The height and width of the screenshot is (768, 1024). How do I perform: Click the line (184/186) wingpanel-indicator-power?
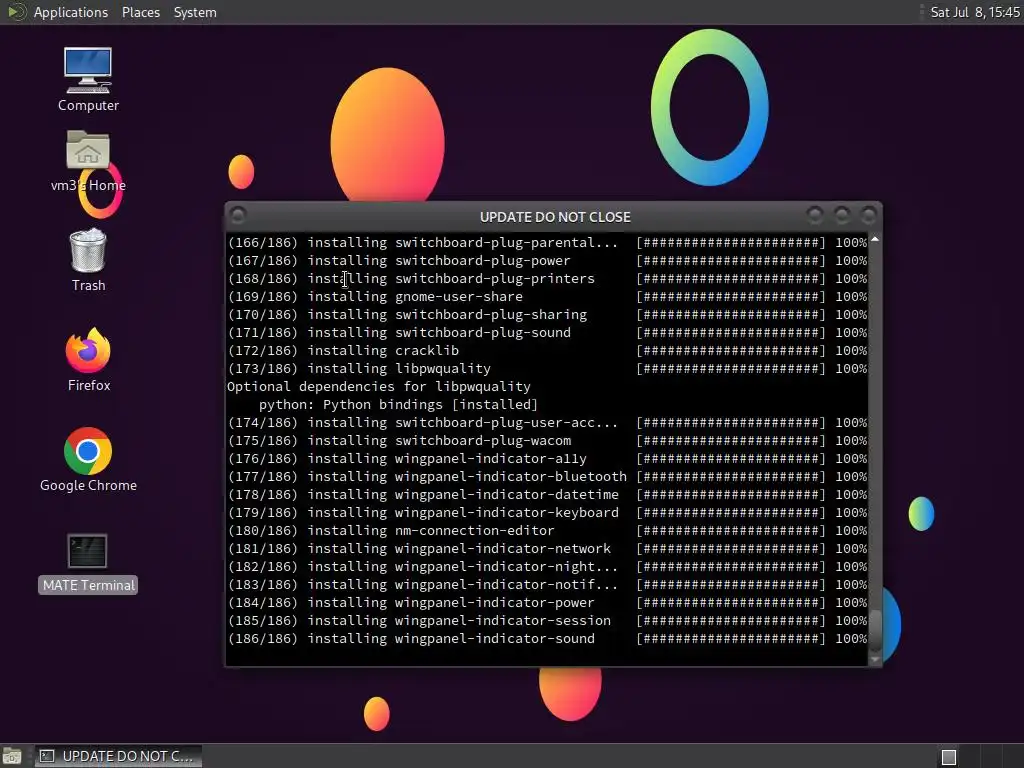547,603
